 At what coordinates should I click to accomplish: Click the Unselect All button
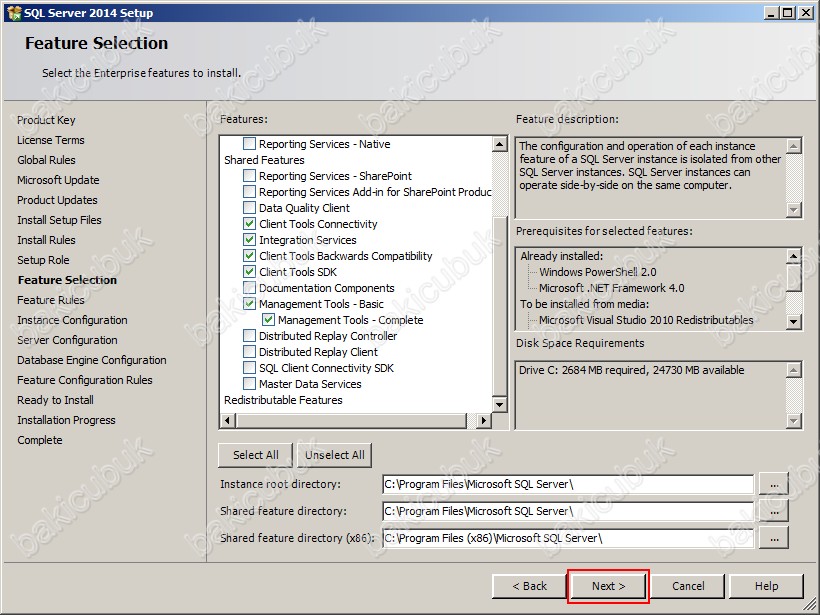tap(335, 455)
